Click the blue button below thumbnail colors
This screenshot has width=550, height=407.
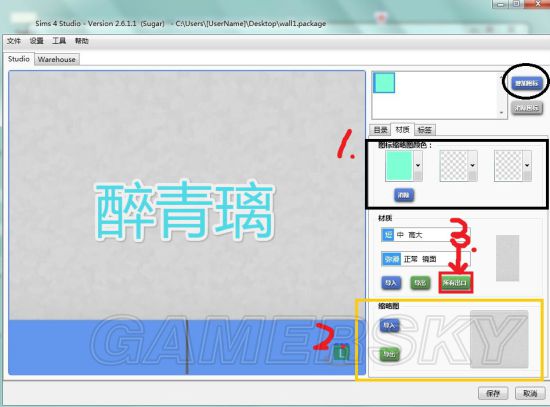tap(404, 195)
